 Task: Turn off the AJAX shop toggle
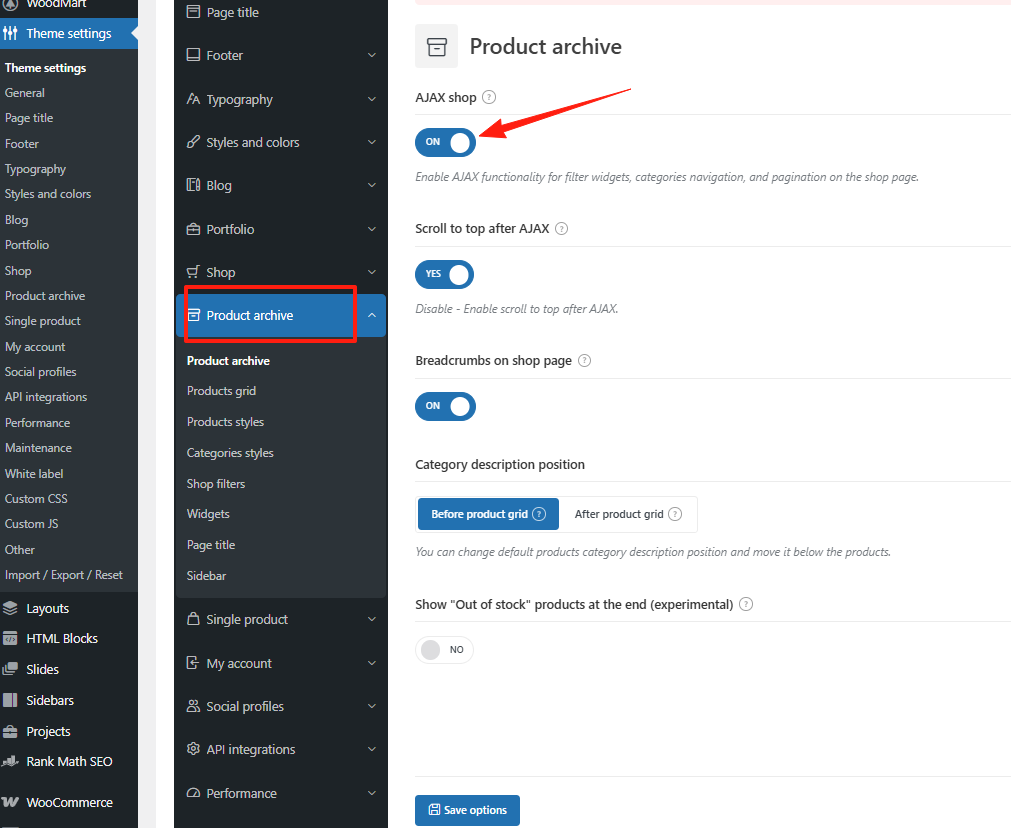(445, 142)
